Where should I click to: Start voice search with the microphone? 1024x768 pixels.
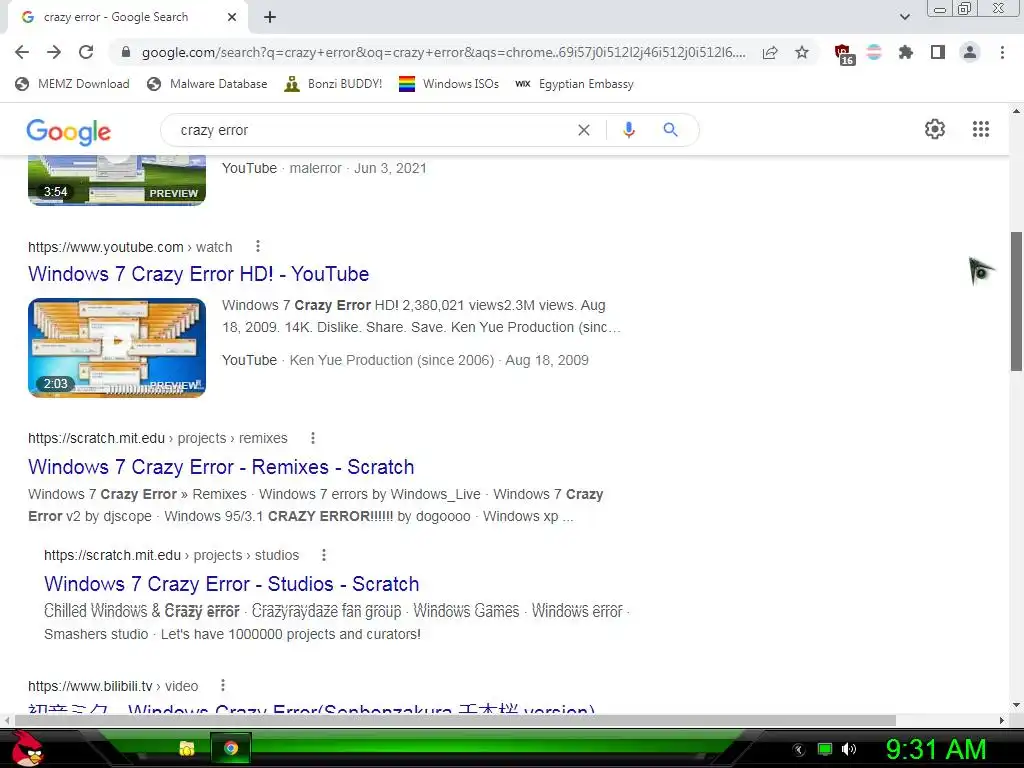pos(628,130)
